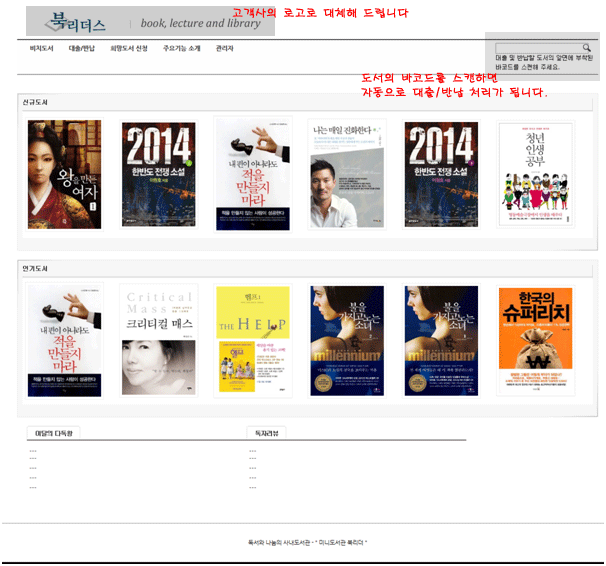606x566 pixels.
Task: Open the 나는 매일 진화한다 book cover
Action: tap(347, 174)
